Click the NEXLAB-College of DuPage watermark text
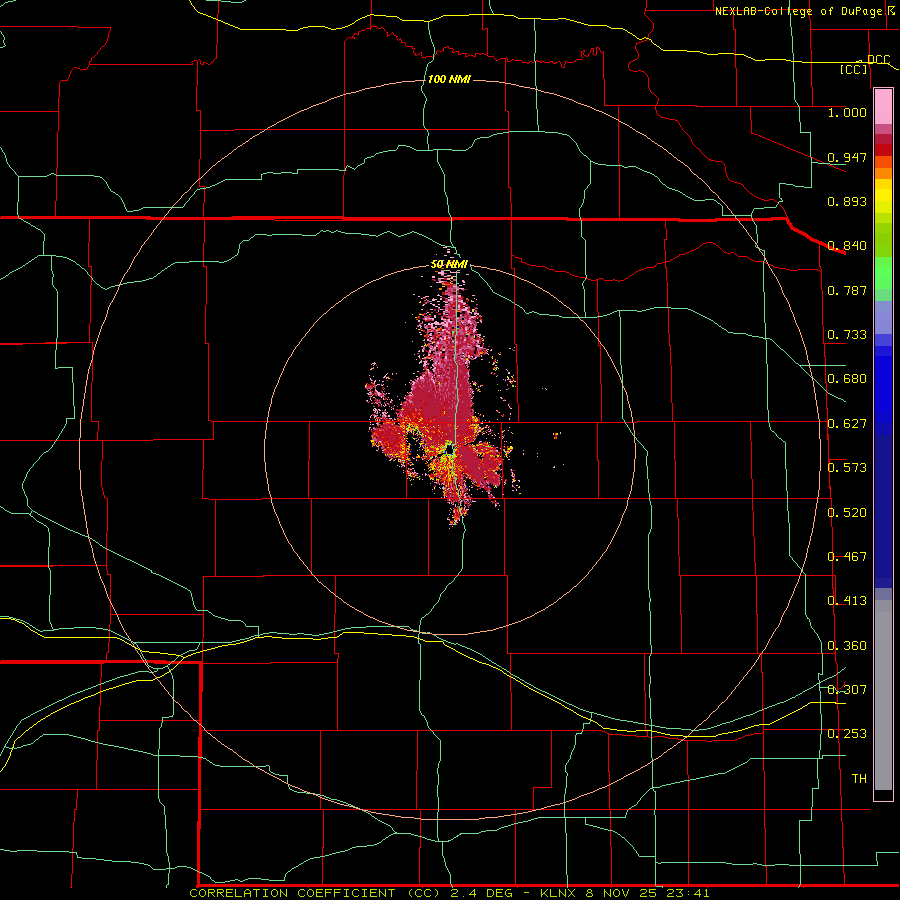 coord(799,11)
